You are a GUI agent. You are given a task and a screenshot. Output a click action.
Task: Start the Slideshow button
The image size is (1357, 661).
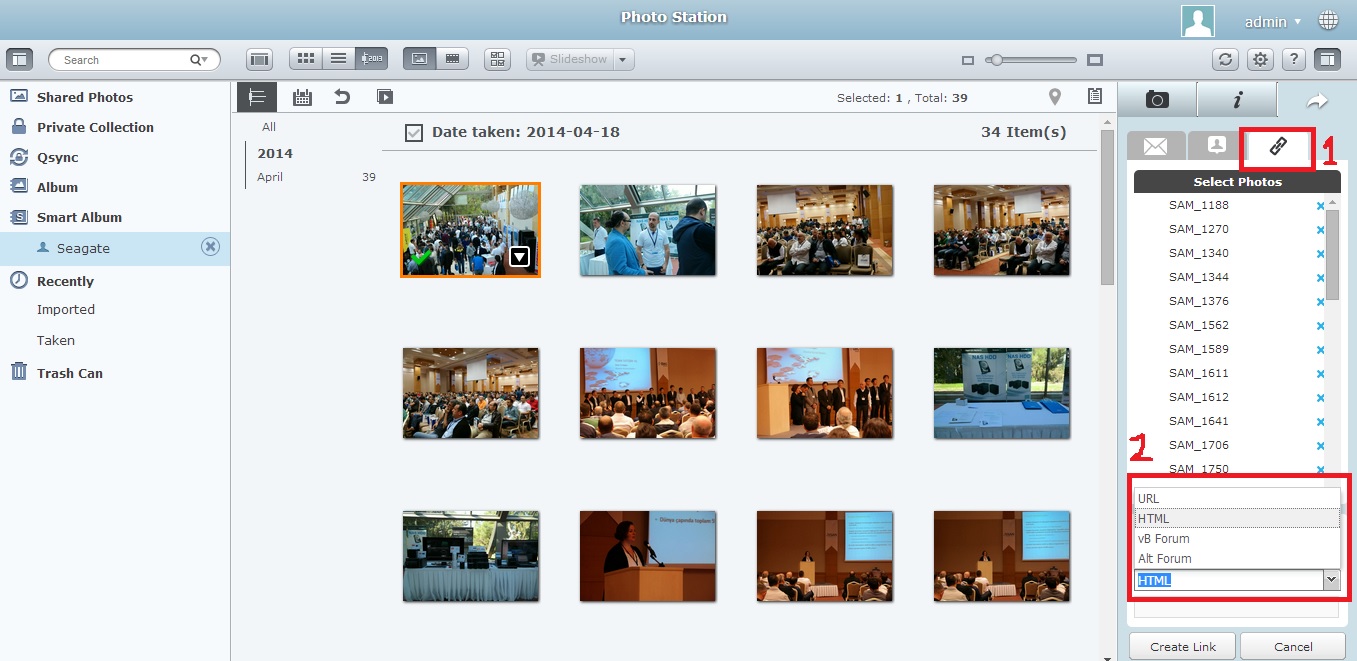click(569, 60)
